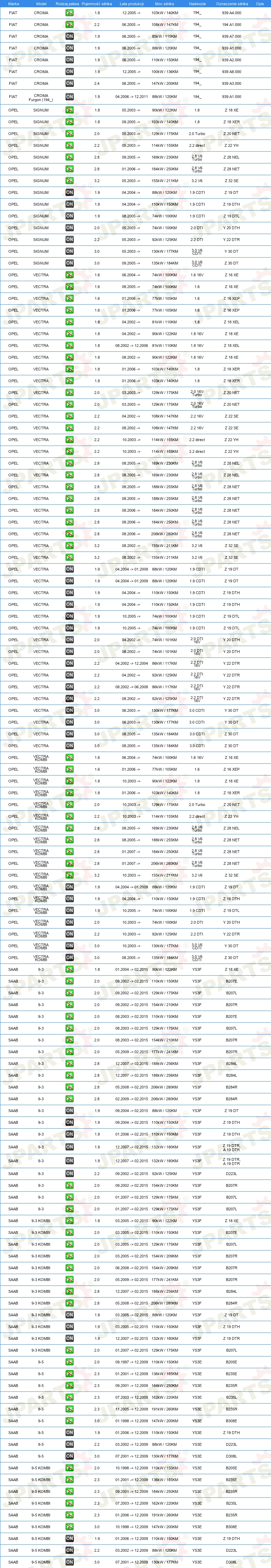This screenshot has width=271, height=1568.
Task: Click the 'CROMA Furgon (194_)' model cell
Action: (x=41, y=97)
